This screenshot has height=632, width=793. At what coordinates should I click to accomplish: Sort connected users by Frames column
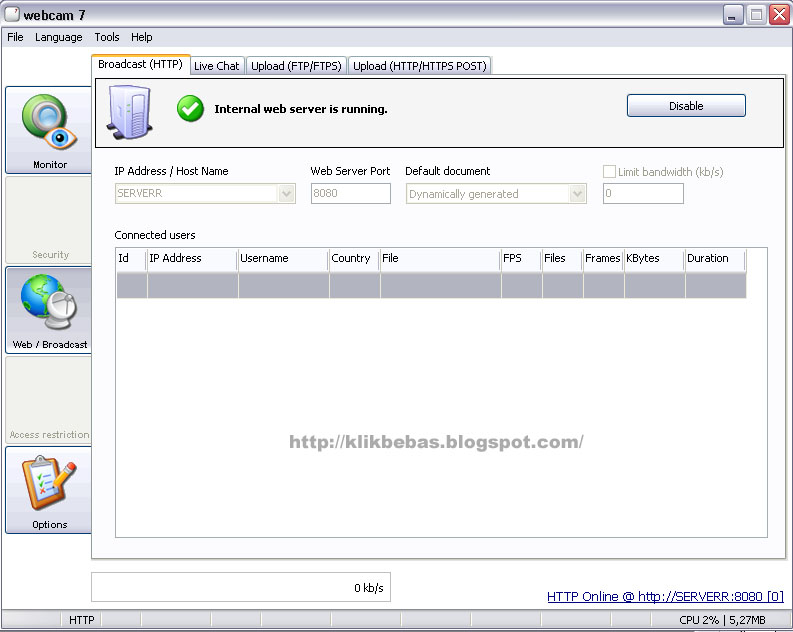(603, 258)
